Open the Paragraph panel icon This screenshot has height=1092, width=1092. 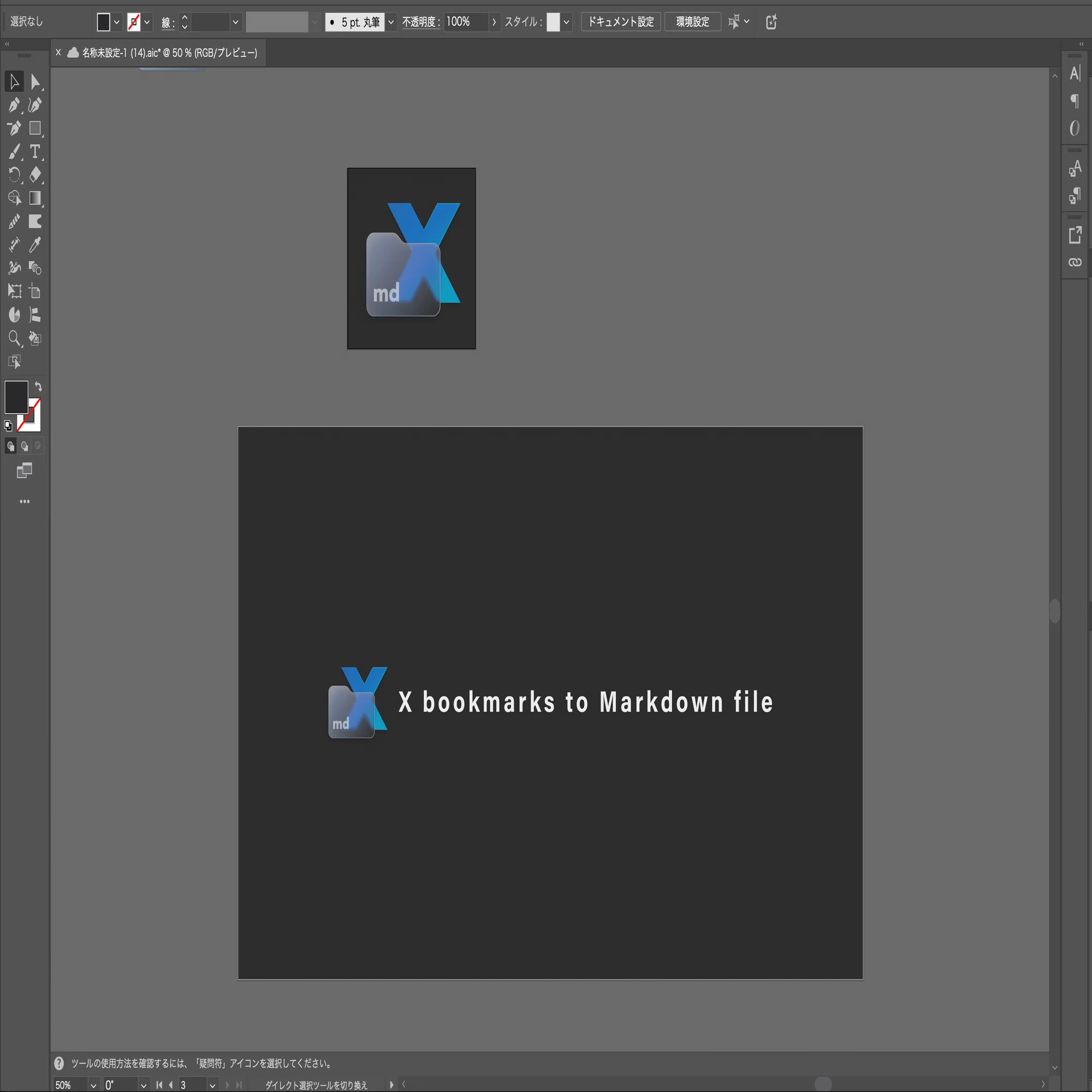(x=1075, y=101)
